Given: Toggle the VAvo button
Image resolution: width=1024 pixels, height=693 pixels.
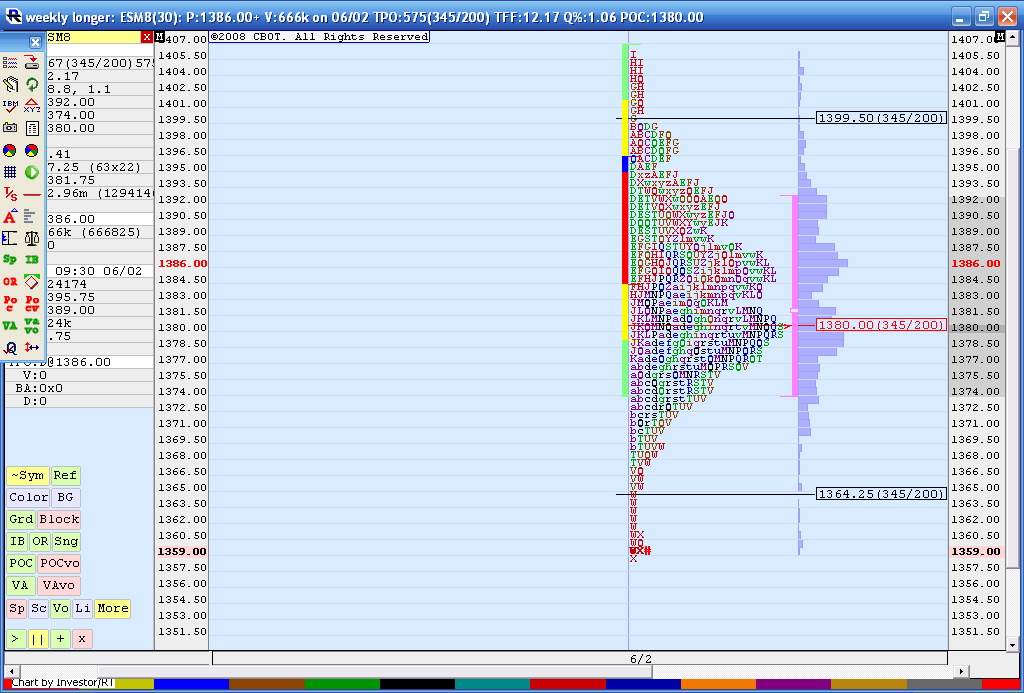Looking at the screenshot, I should point(59,586).
